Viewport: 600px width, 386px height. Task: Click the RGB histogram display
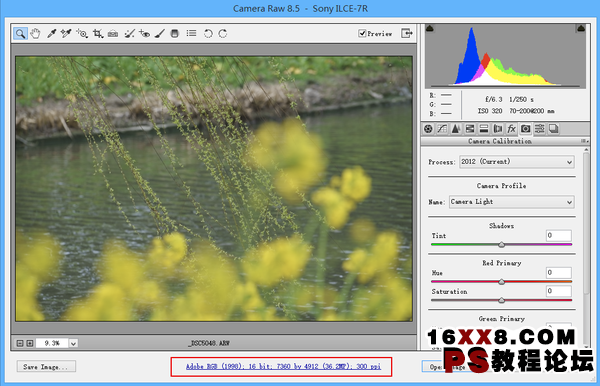[505, 56]
